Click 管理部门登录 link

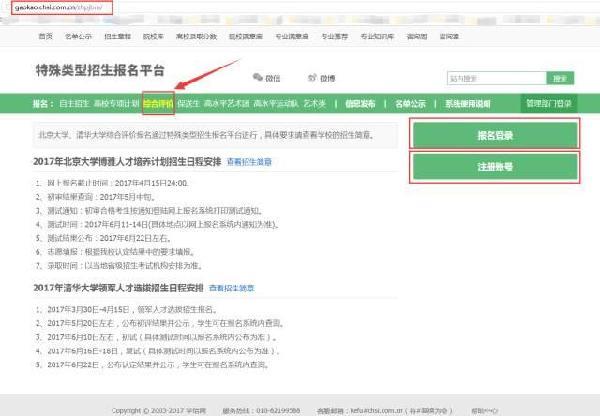(x=550, y=102)
